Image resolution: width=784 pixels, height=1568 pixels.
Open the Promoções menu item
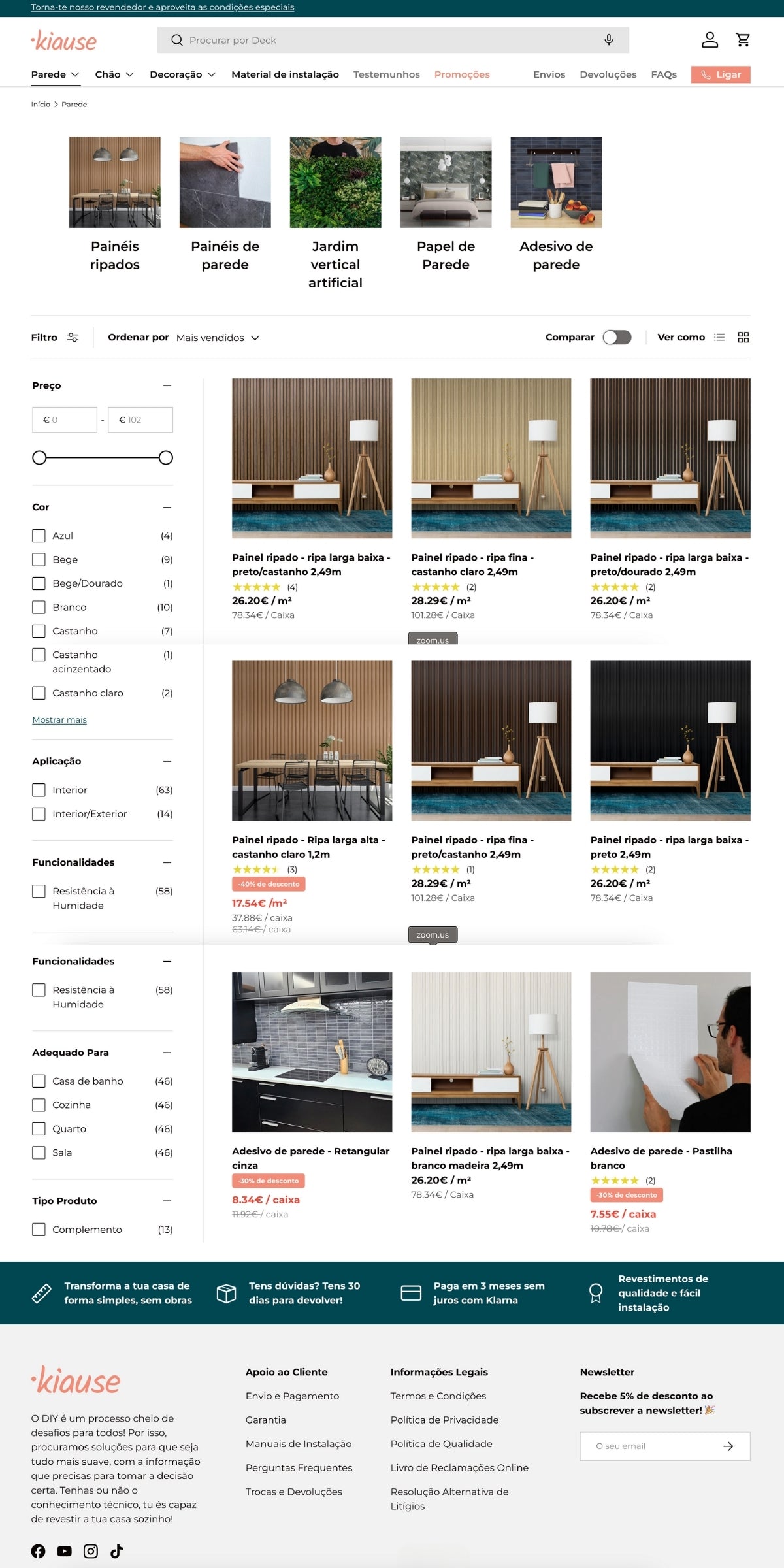(462, 74)
